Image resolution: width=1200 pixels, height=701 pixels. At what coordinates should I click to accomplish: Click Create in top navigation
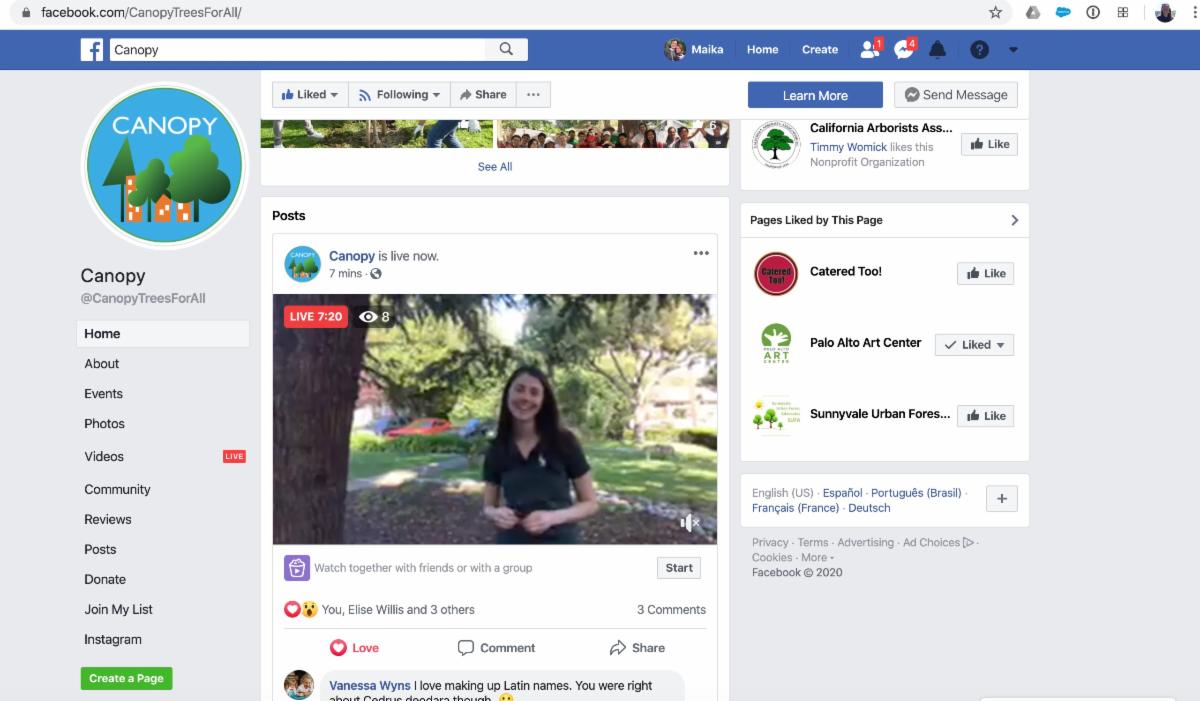pyautogui.click(x=820, y=50)
